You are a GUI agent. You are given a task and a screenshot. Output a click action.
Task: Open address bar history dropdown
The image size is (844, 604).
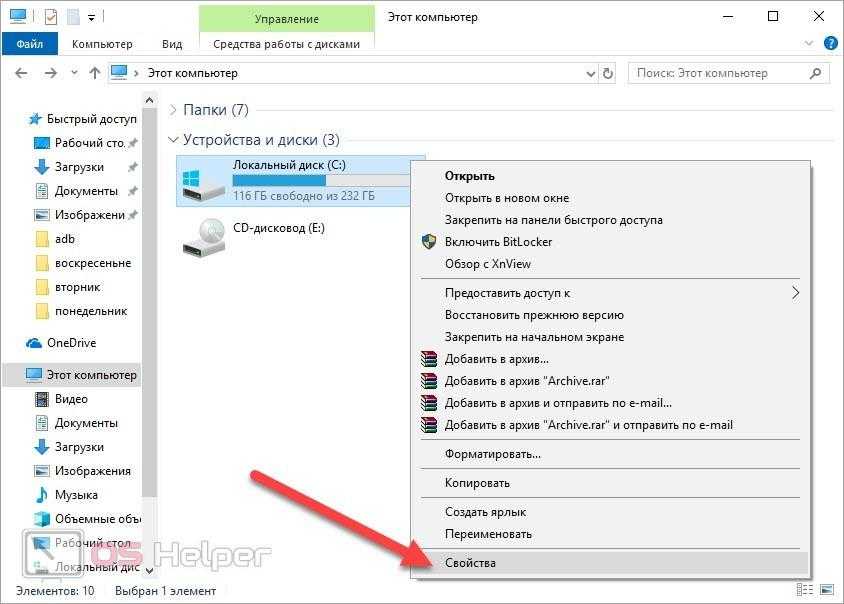click(x=589, y=73)
